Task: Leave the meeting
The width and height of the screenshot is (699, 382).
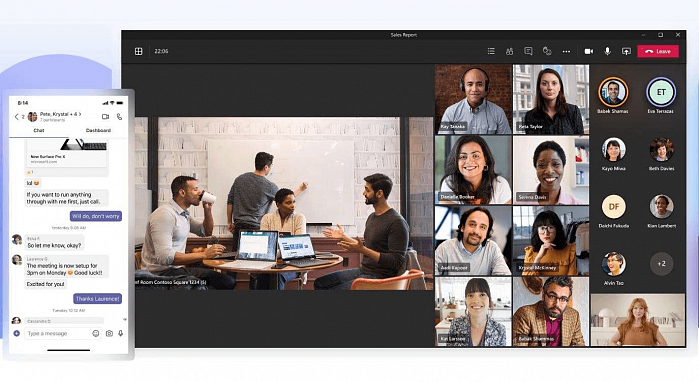Action: (x=658, y=51)
